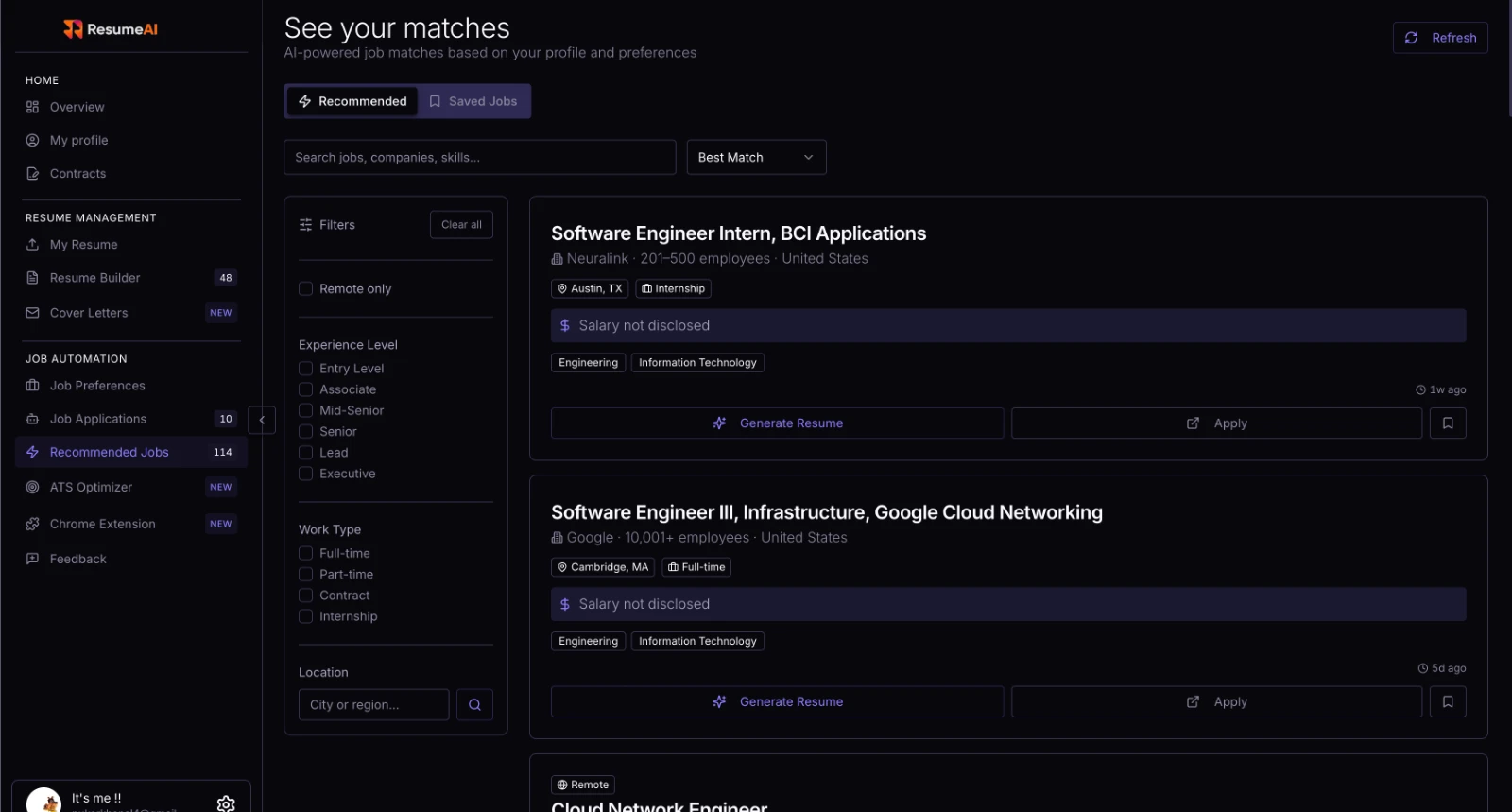
Task: Bookmark the Neuralink Software Engineer Intern job
Action: tap(1447, 423)
